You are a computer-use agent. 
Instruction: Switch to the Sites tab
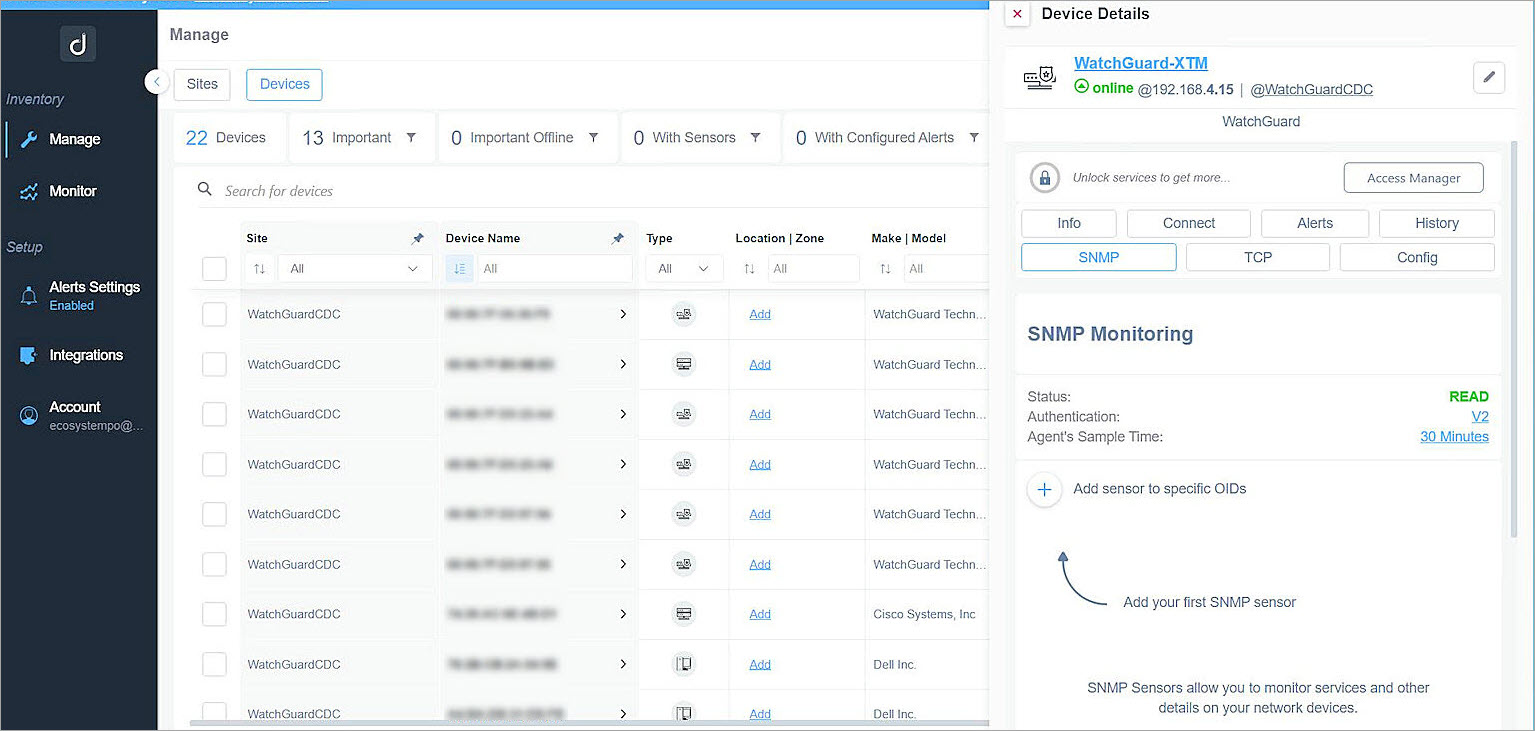coord(201,85)
